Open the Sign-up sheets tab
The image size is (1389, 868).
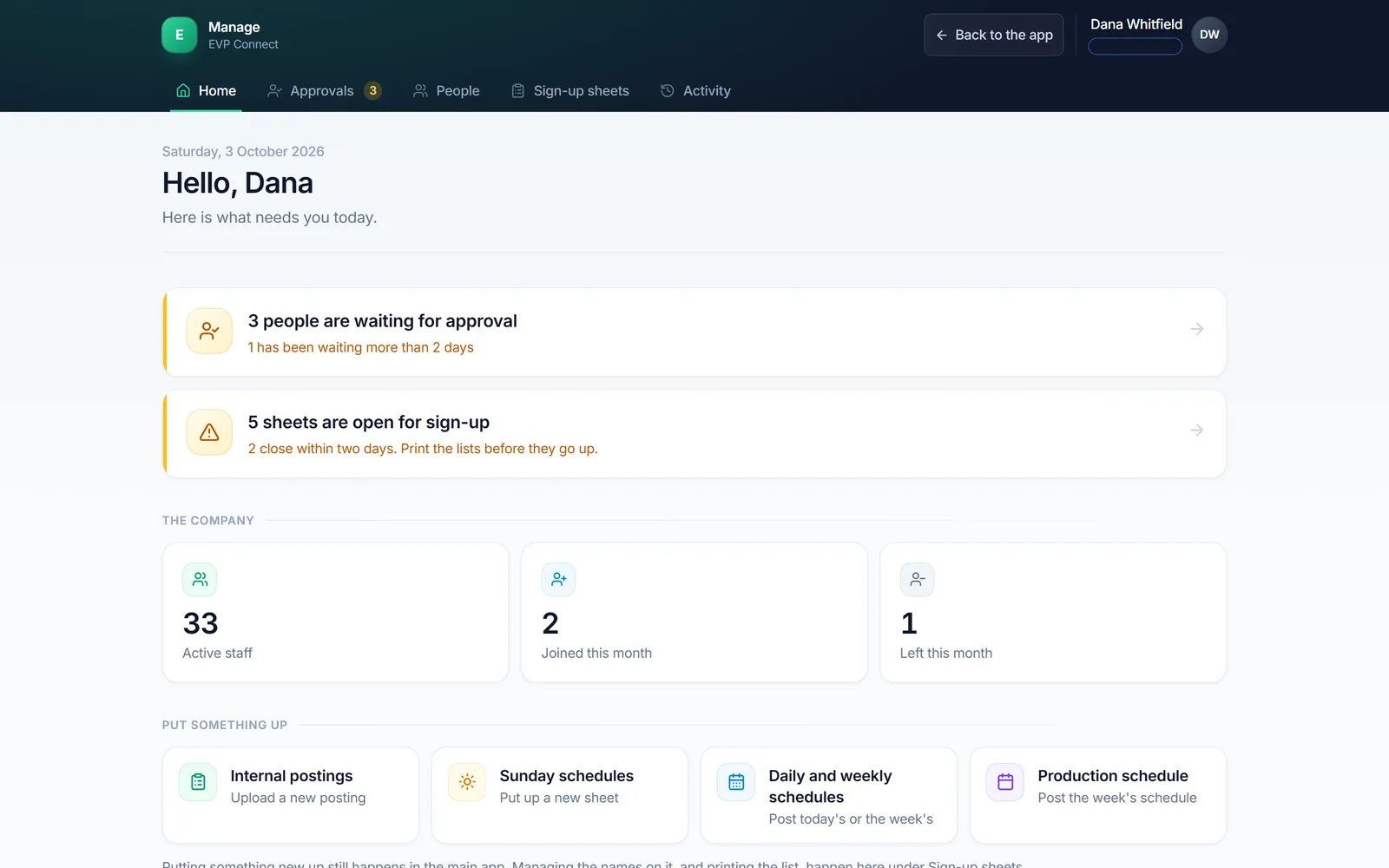click(570, 90)
